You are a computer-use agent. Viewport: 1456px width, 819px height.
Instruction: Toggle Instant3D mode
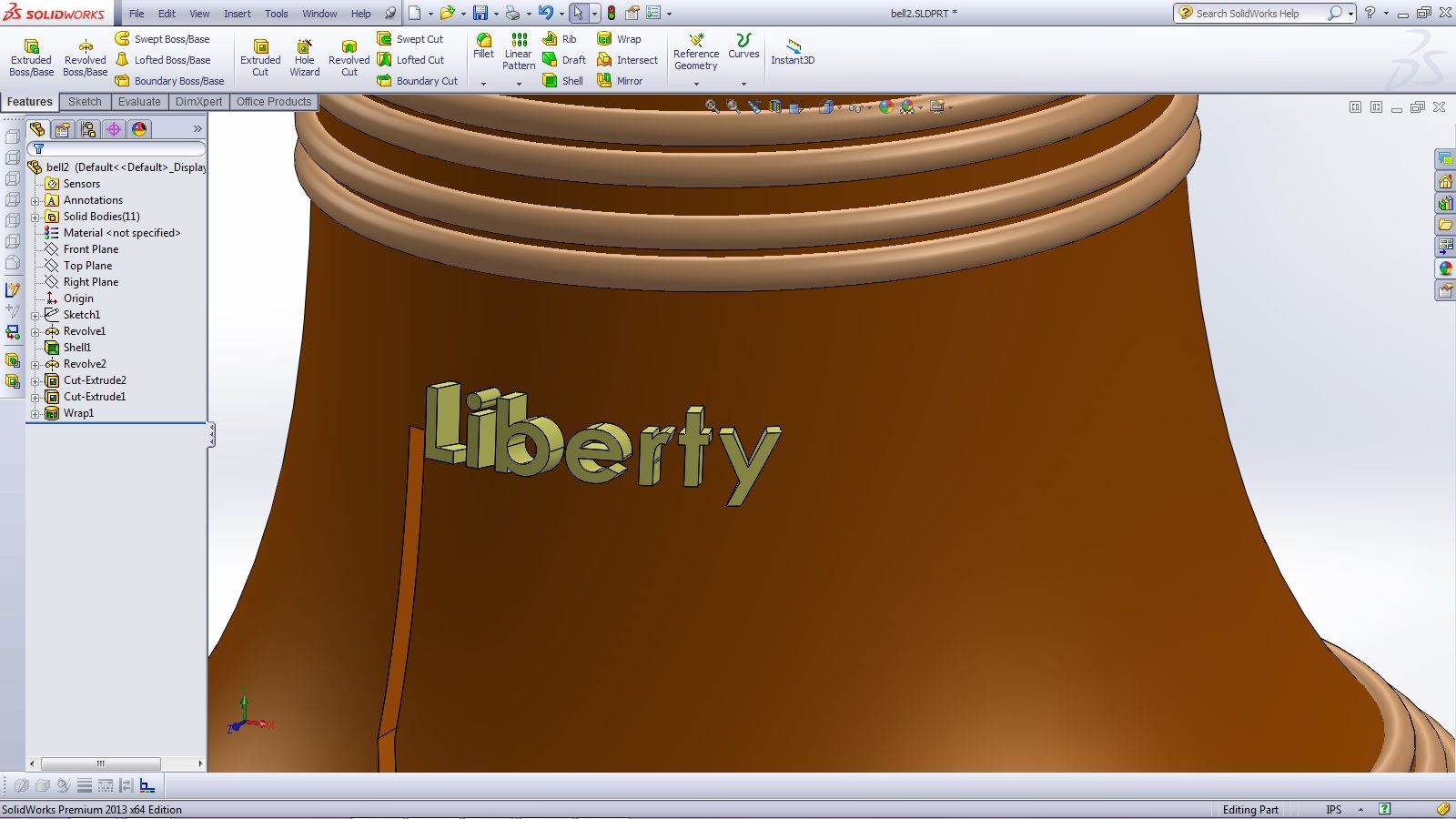(x=793, y=52)
